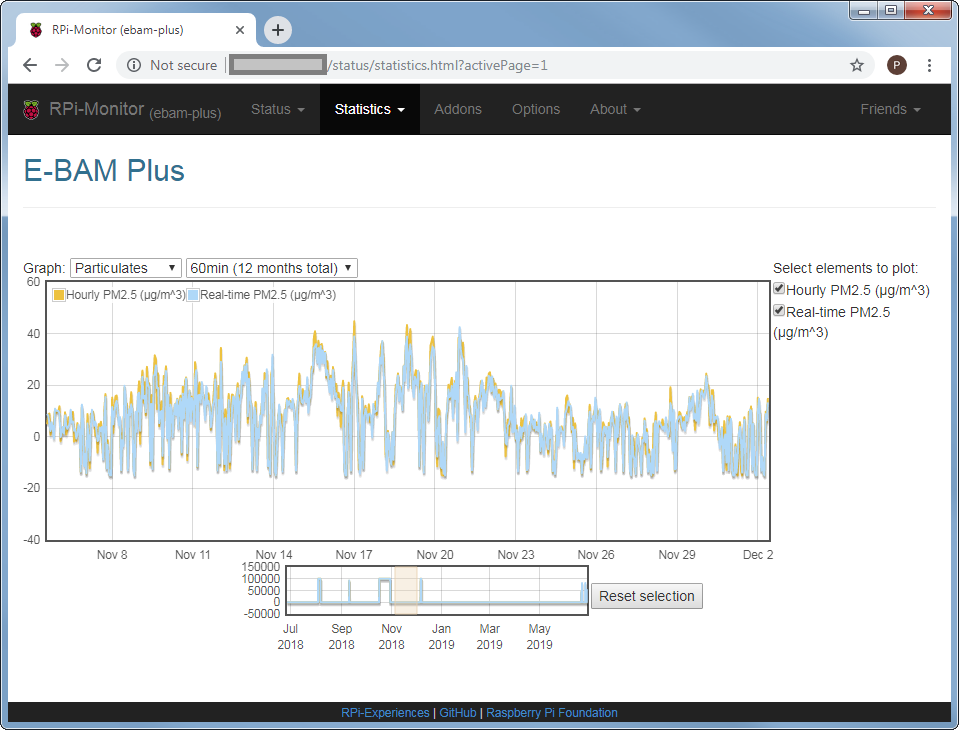The image size is (959, 730).
Task: Click the address bar URL text
Action: (x=437, y=65)
